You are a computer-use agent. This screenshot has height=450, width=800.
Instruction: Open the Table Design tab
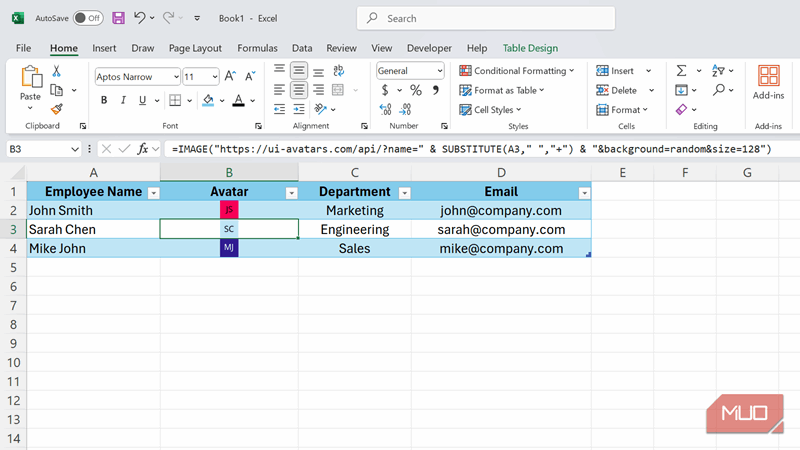pos(530,47)
